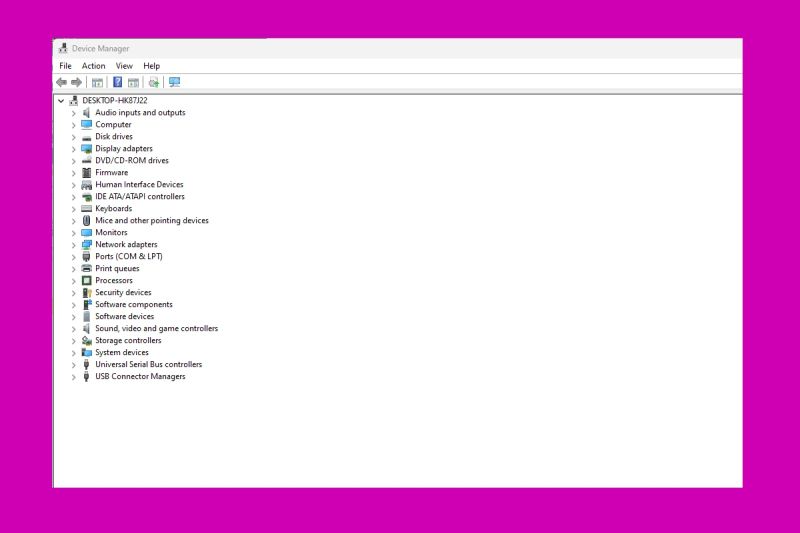This screenshot has width=800, height=533.
Task: Select the Audio inputs and outputs label
Action: click(140, 113)
